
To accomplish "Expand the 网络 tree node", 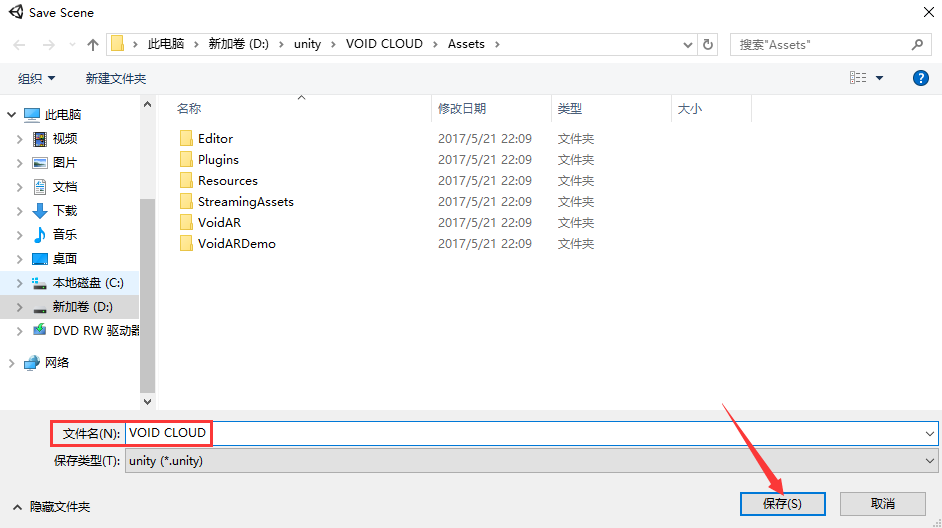I will (x=11, y=363).
